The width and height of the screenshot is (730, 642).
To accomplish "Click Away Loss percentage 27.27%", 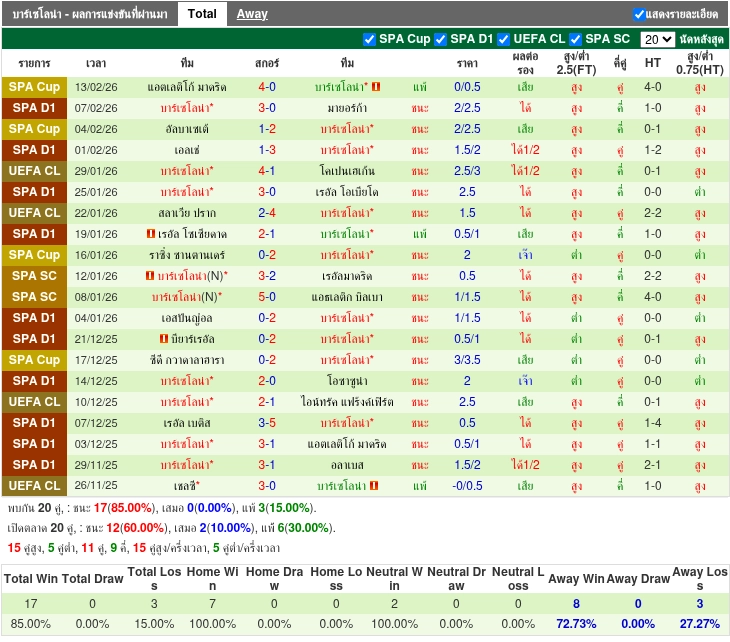I will click(700, 624).
